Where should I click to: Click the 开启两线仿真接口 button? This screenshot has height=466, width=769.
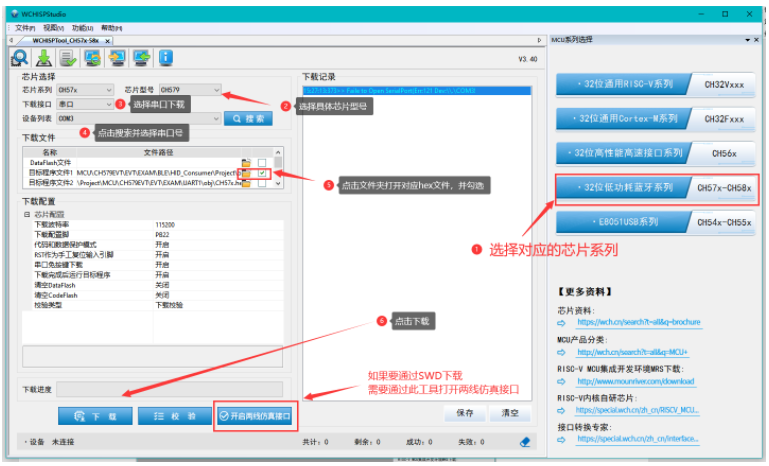pyautogui.click(x=255, y=416)
